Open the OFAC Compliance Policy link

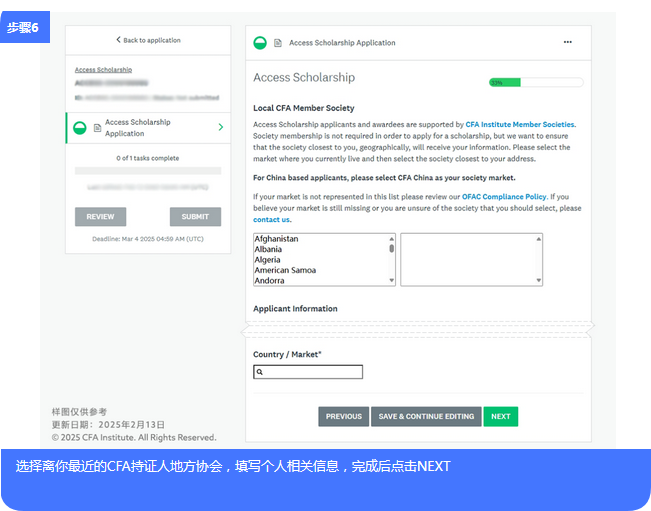point(504,197)
